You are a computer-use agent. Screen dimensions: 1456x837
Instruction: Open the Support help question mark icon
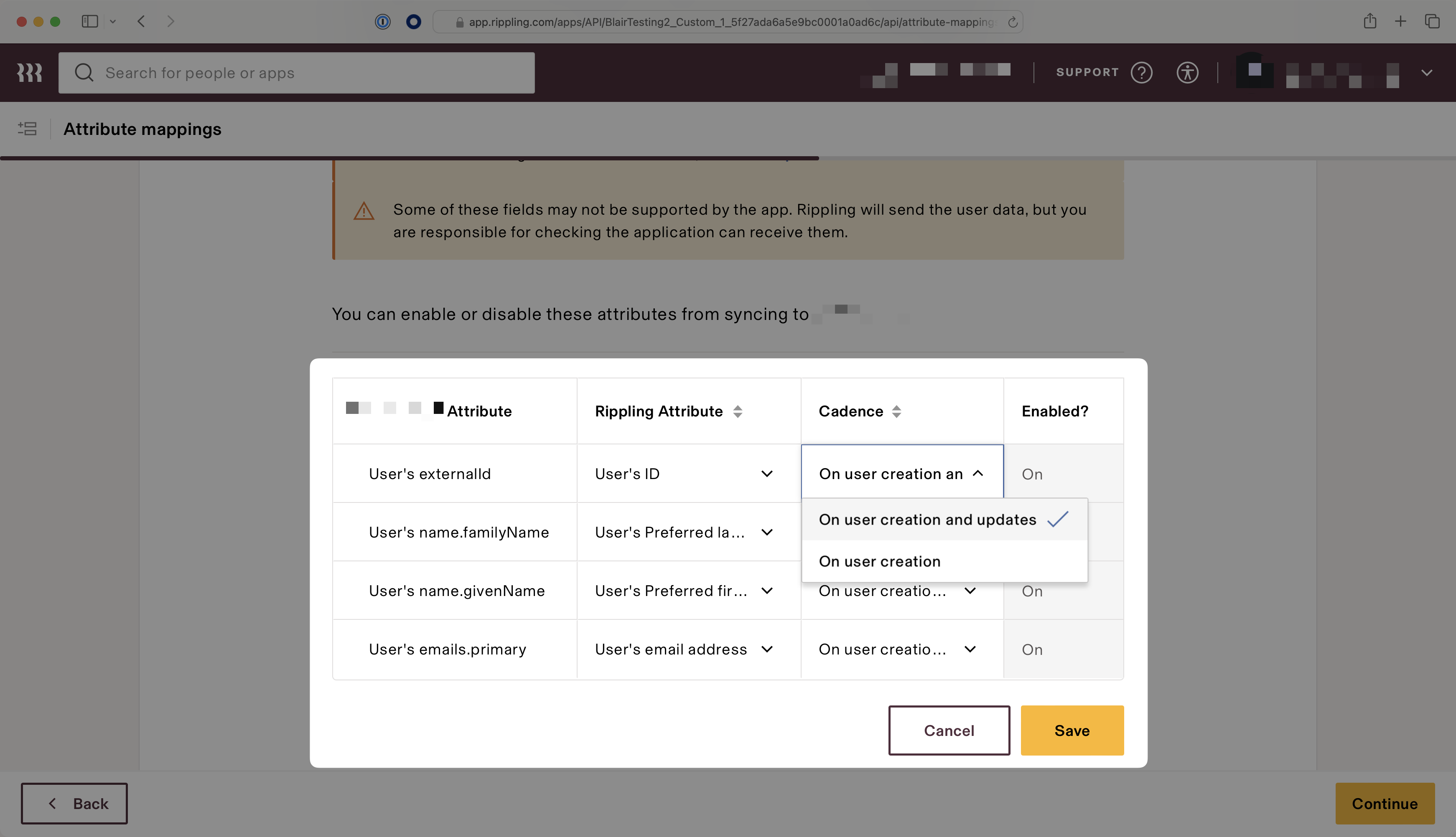pyautogui.click(x=1142, y=72)
